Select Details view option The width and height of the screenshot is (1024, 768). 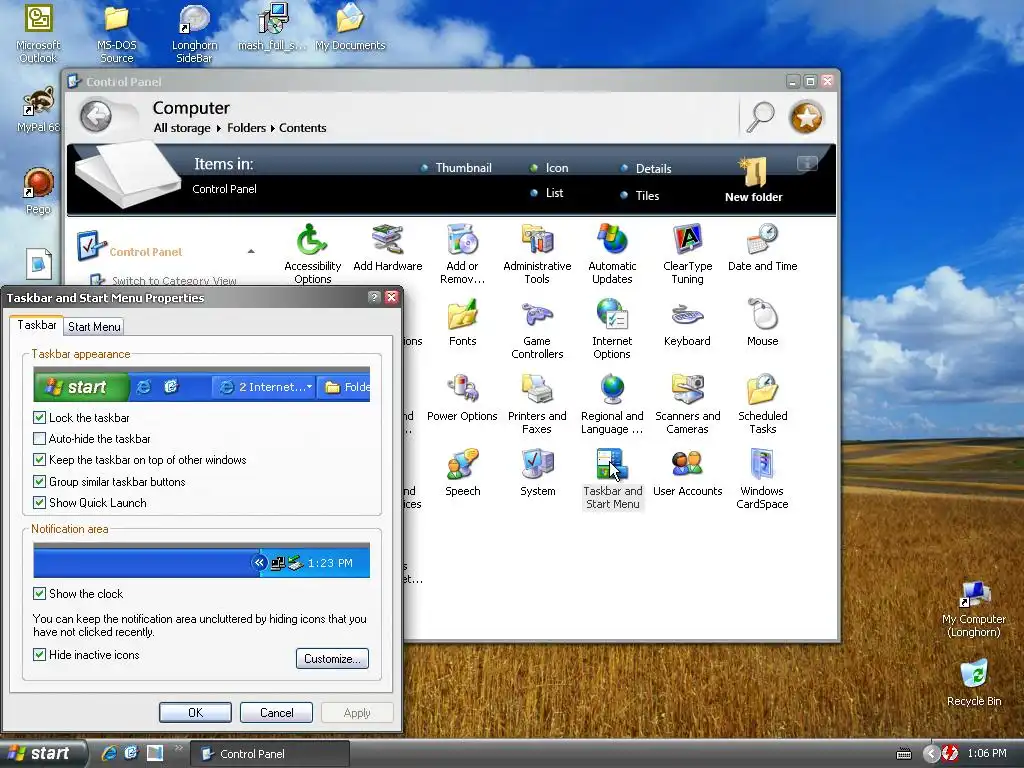[646, 168]
